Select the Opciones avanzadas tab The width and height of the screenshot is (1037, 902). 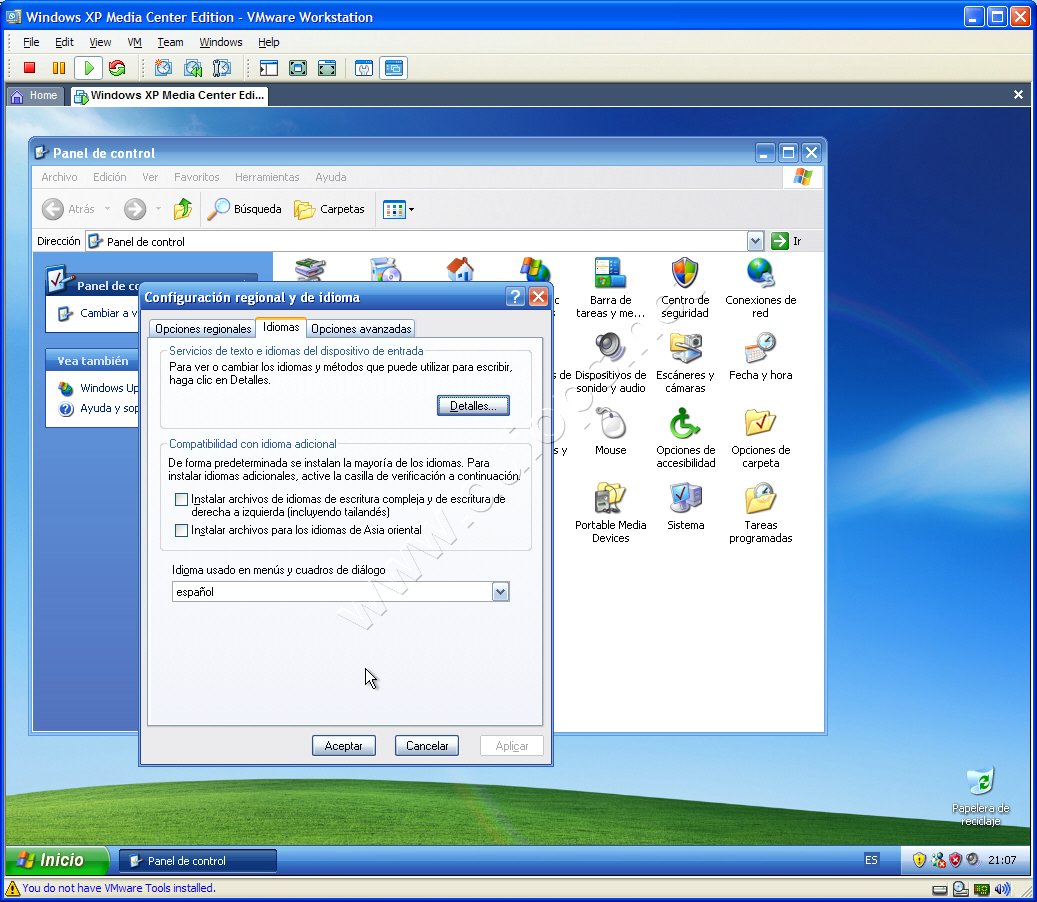(x=361, y=329)
